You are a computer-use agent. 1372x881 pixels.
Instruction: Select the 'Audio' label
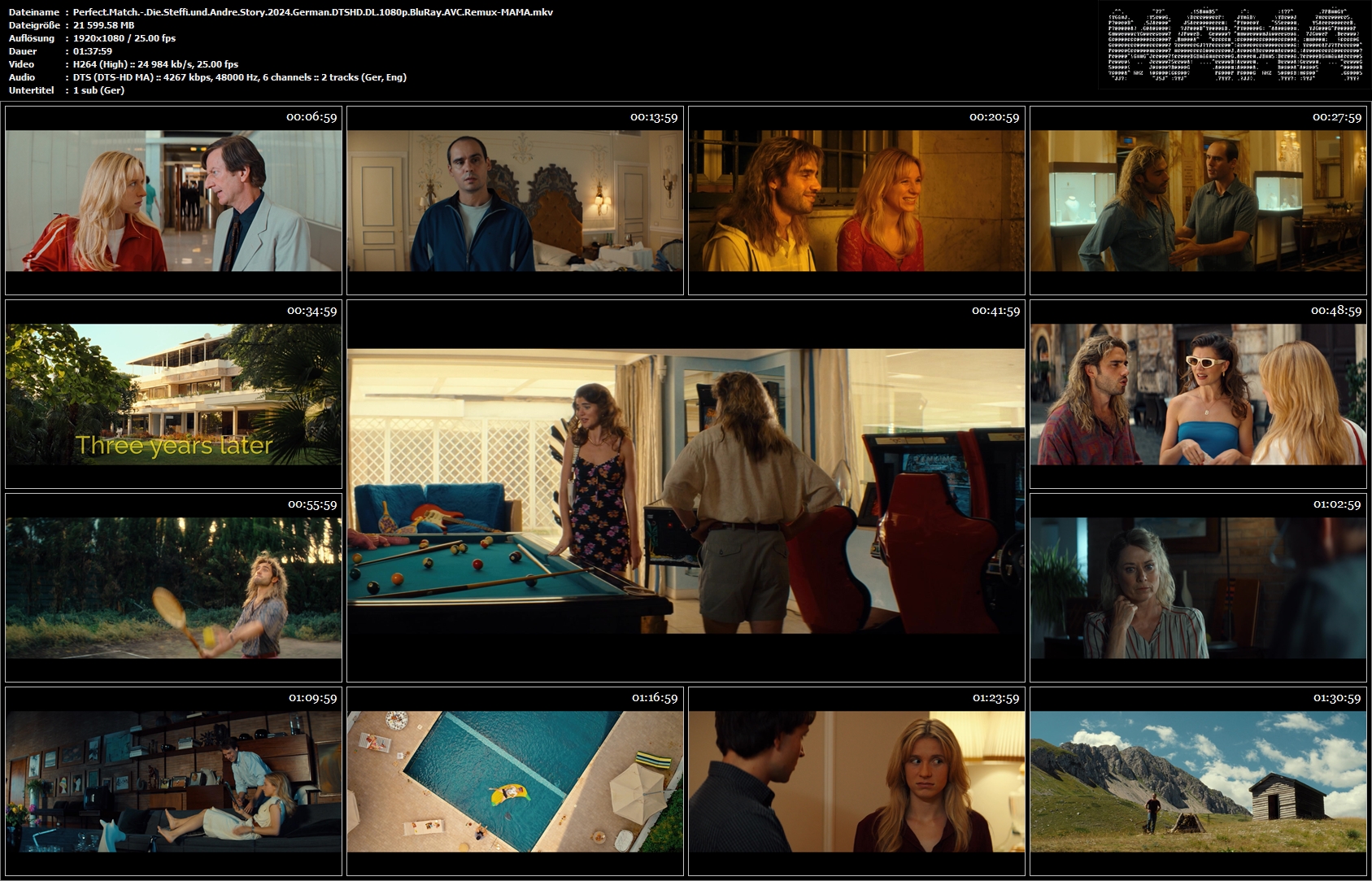pos(22,77)
